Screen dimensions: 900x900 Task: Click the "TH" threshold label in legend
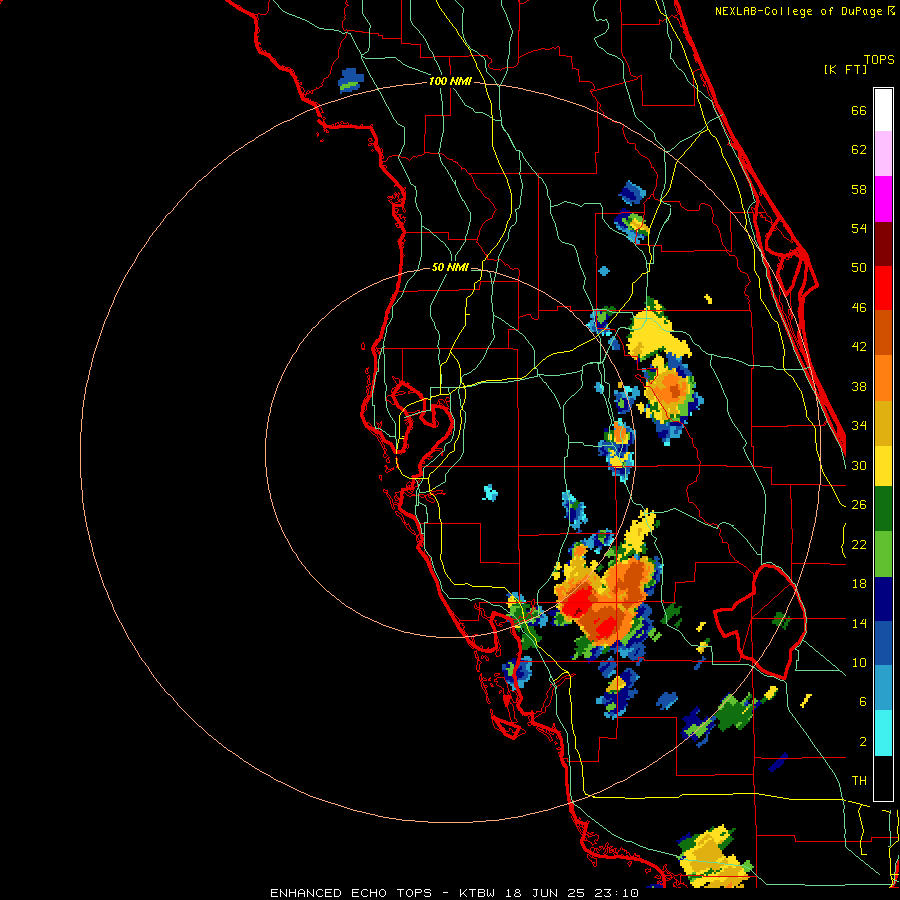tap(859, 781)
